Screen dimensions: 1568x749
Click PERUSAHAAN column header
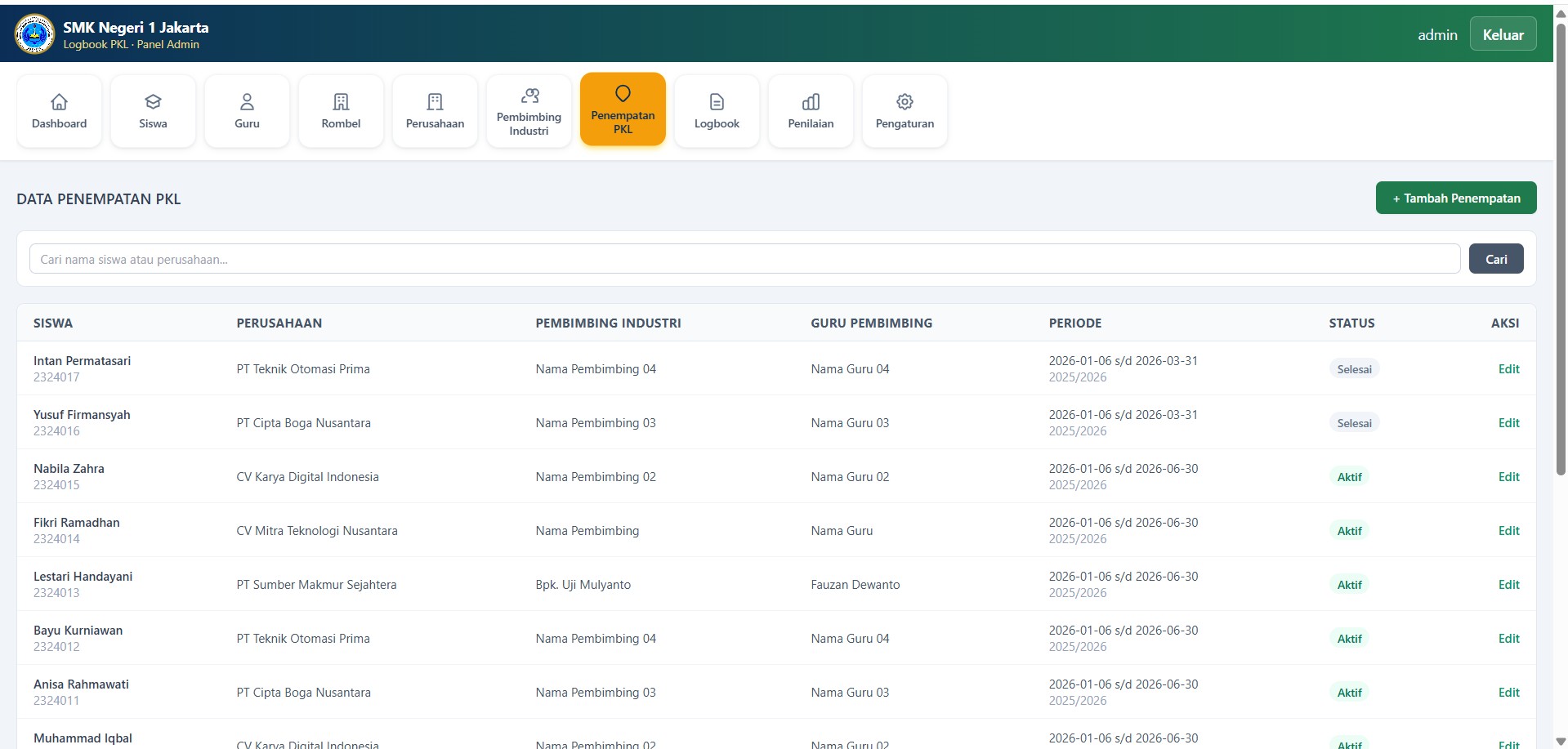pyautogui.click(x=279, y=323)
